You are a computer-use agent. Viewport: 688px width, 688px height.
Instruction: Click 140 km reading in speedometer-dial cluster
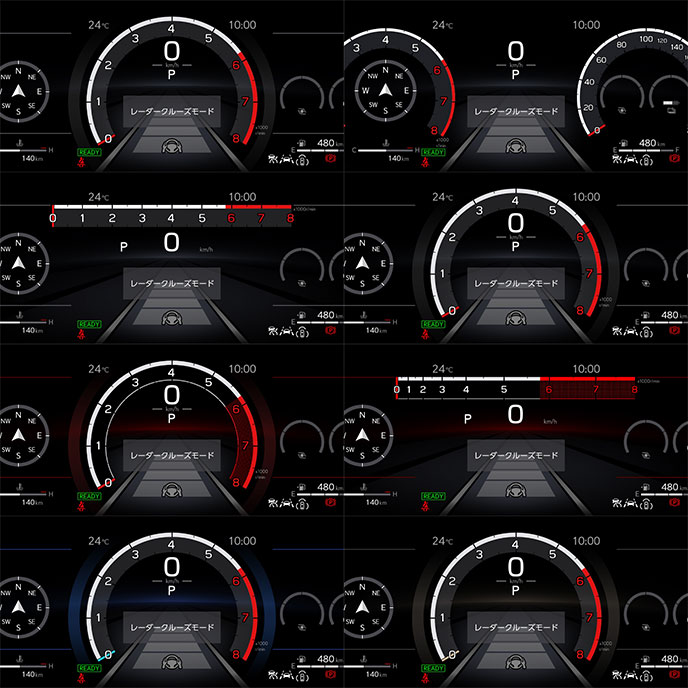[398, 158]
